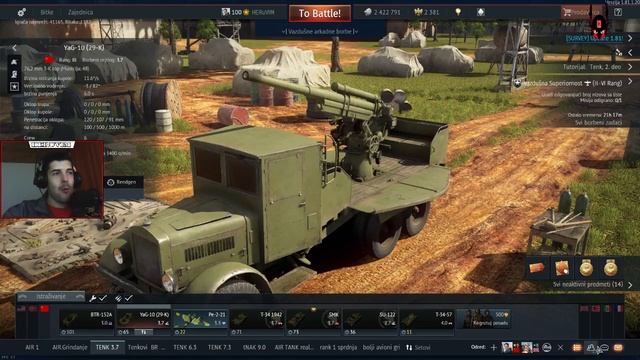The image size is (640, 360).
Task: Switch to TENK 7.3 preset tab
Action: (x=220, y=347)
